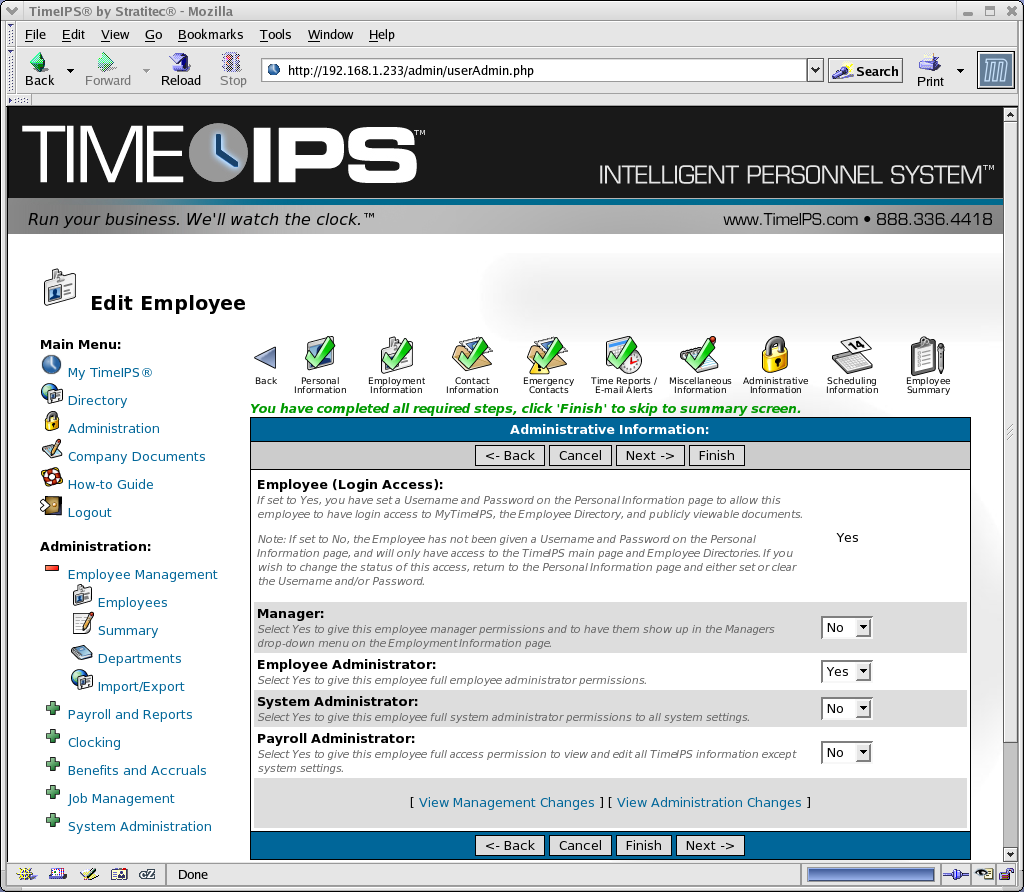The height and width of the screenshot is (892, 1024).
Task: Click the Logout door icon
Action: (51, 505)
